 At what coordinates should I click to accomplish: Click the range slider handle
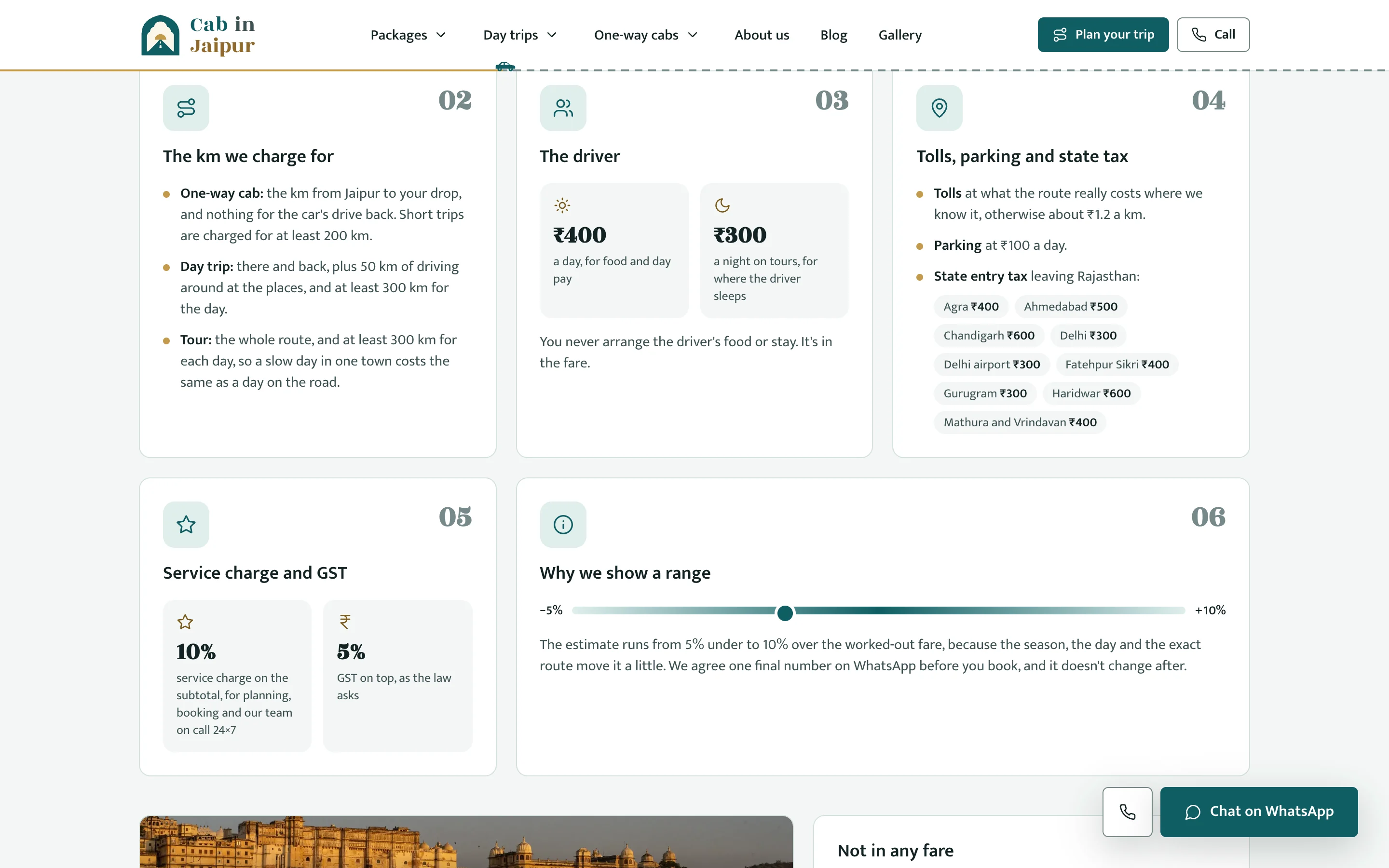(785, 613)
